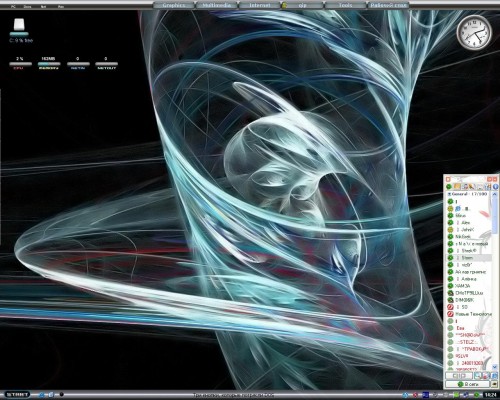
Task: Click orange icon in QIP top toolbar
Action: tap(457, 187)
